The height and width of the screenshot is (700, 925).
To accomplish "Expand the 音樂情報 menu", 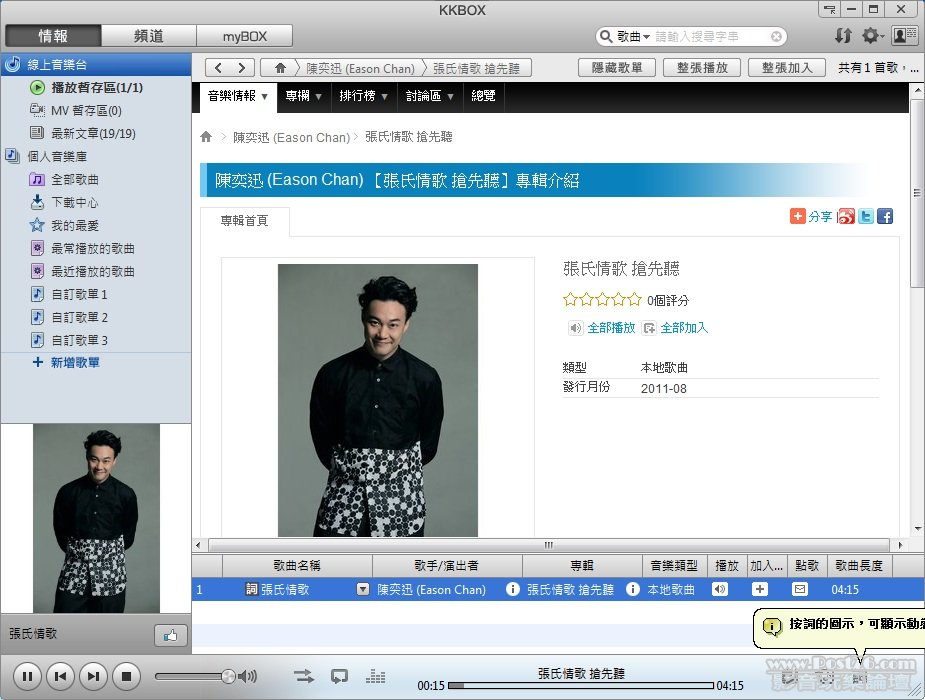I will [237, 96].
